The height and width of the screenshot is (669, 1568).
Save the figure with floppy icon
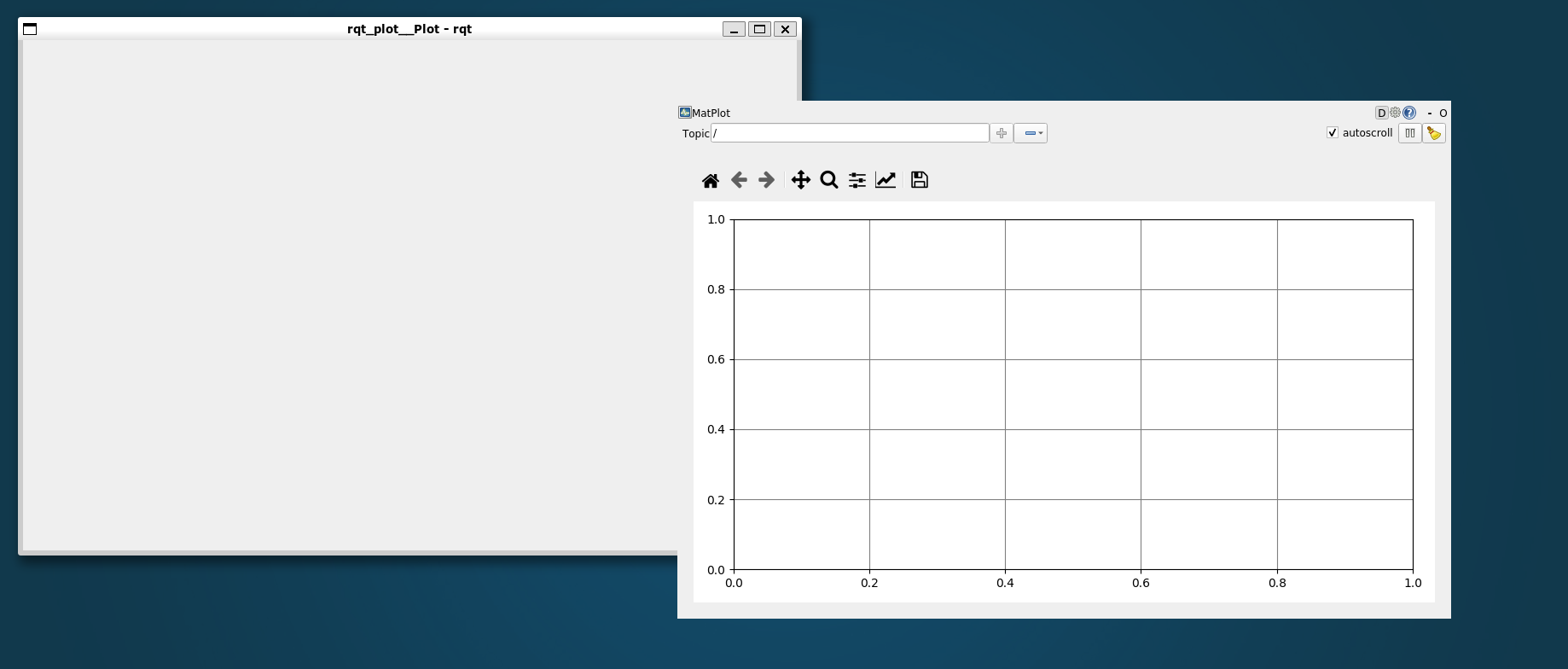point(919,180)
